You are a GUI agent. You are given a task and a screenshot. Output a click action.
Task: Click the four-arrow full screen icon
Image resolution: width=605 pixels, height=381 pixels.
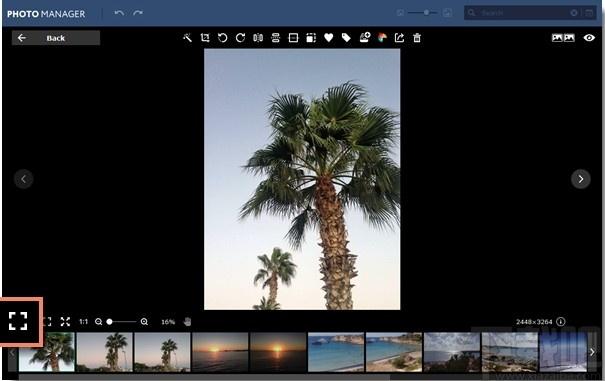click(65, 322)
